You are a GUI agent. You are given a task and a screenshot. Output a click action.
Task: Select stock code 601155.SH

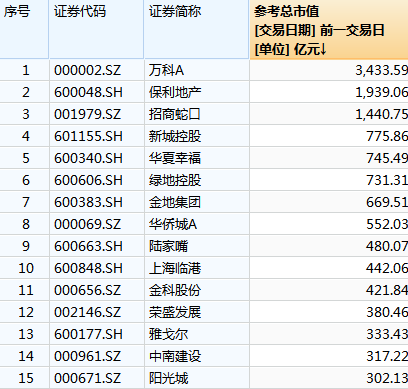(x=88, y=136)
